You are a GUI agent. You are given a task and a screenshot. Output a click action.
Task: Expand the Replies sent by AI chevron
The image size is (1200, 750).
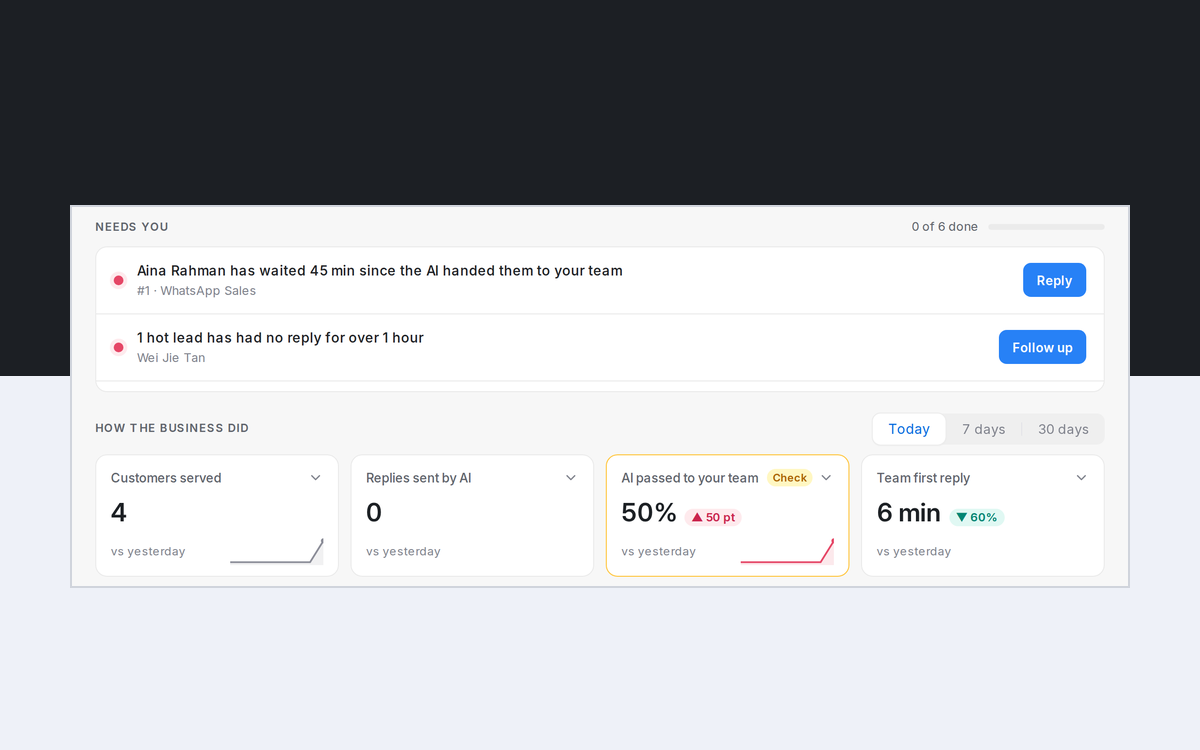coord(571,478)
